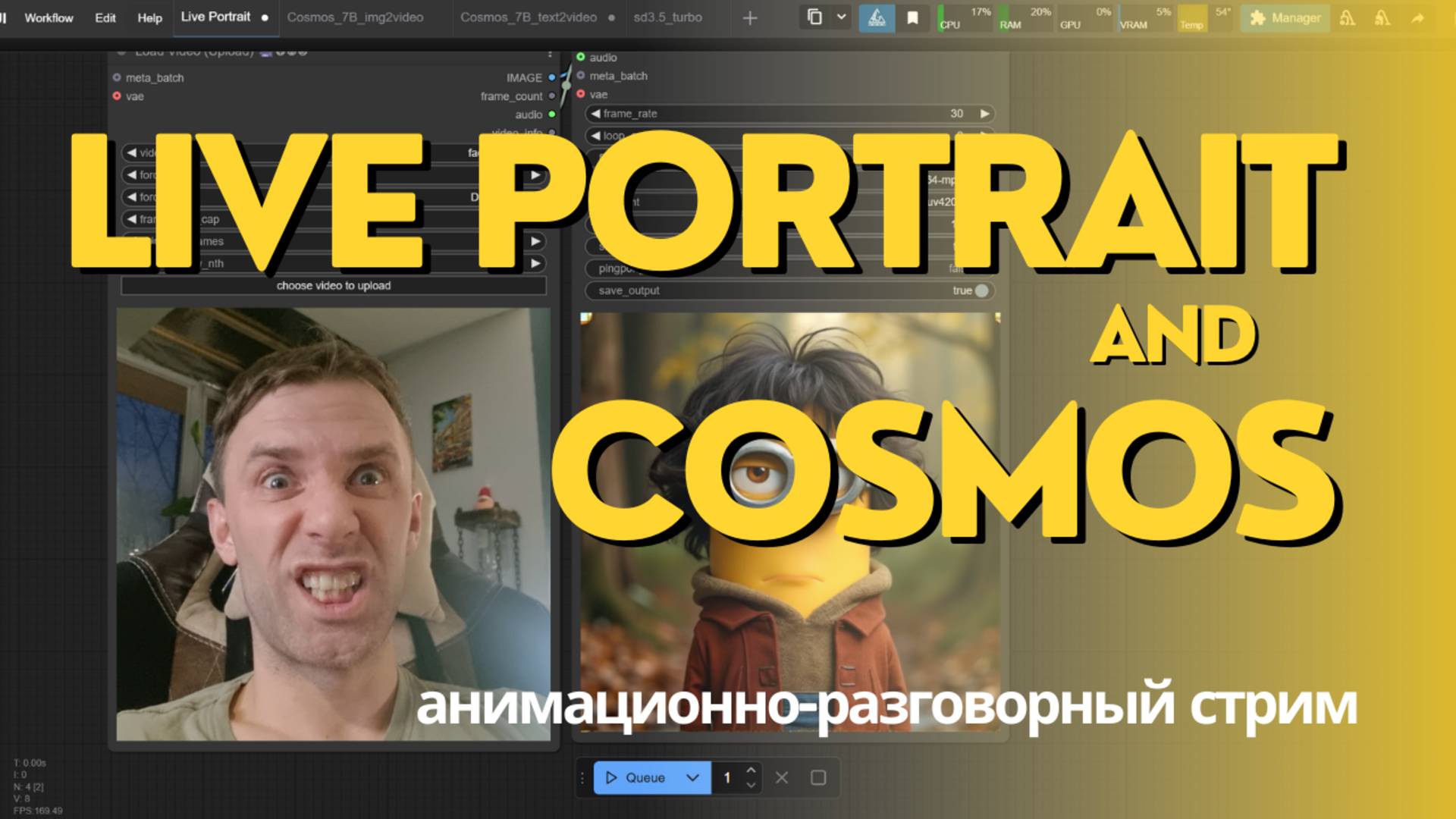The height and width of the screenshot is (819, 1456).
Task: Click the share arrow icon at top right
Action: (x=1417, y=18)
